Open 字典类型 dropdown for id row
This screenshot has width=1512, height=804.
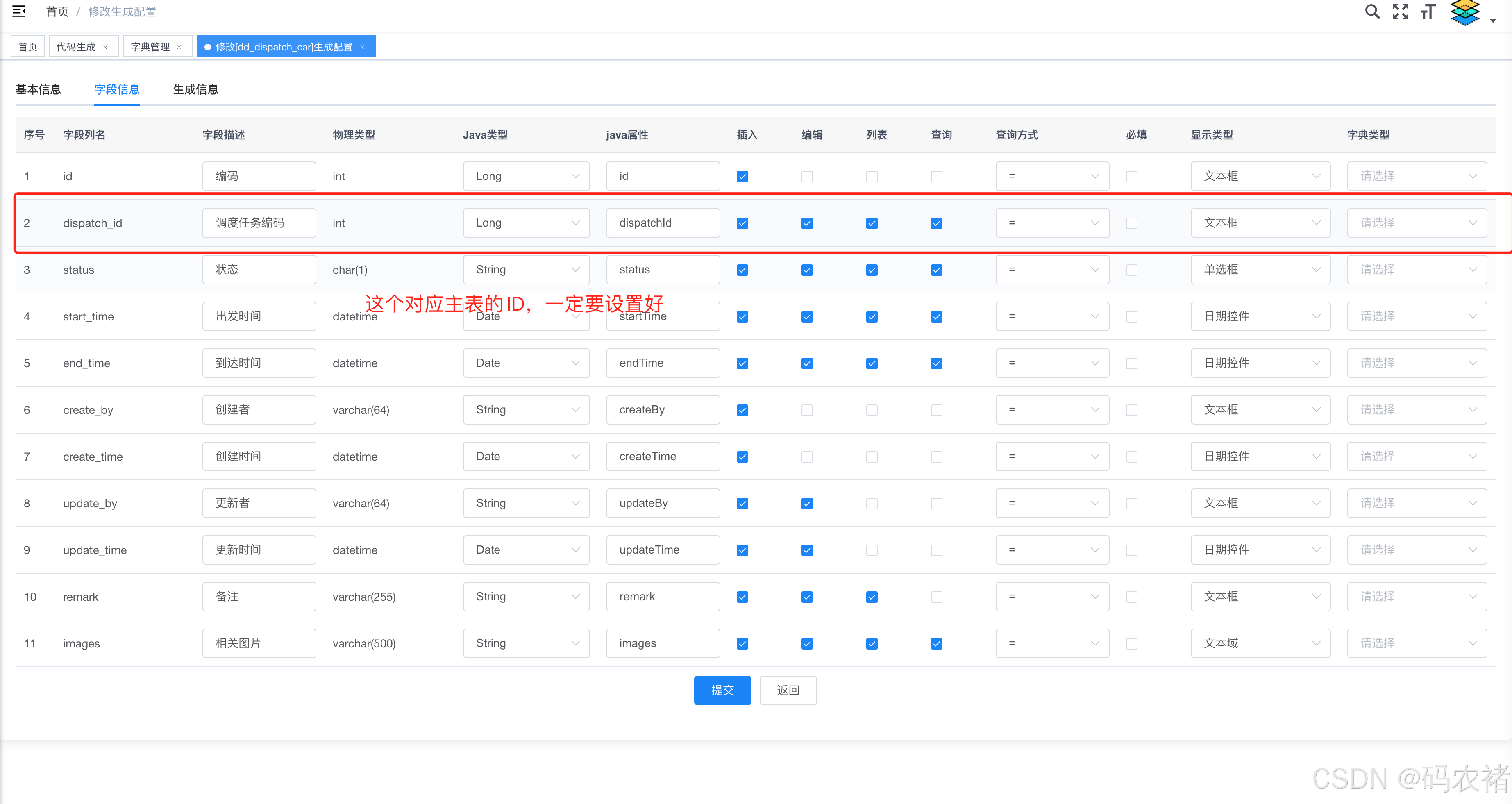click(x=1417, y=176)
